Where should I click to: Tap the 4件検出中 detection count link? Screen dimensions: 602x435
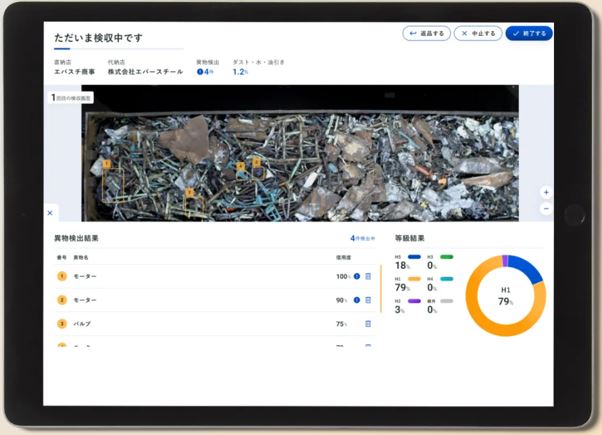362,238
